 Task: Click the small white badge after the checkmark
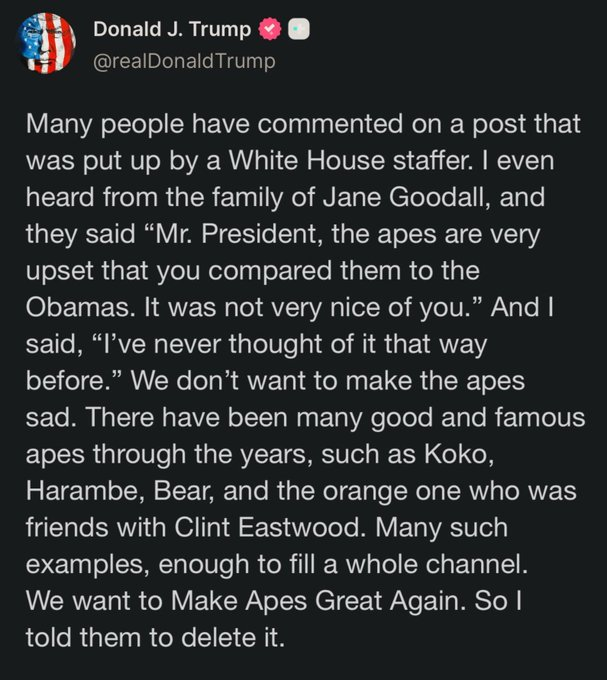pos(296,31)
